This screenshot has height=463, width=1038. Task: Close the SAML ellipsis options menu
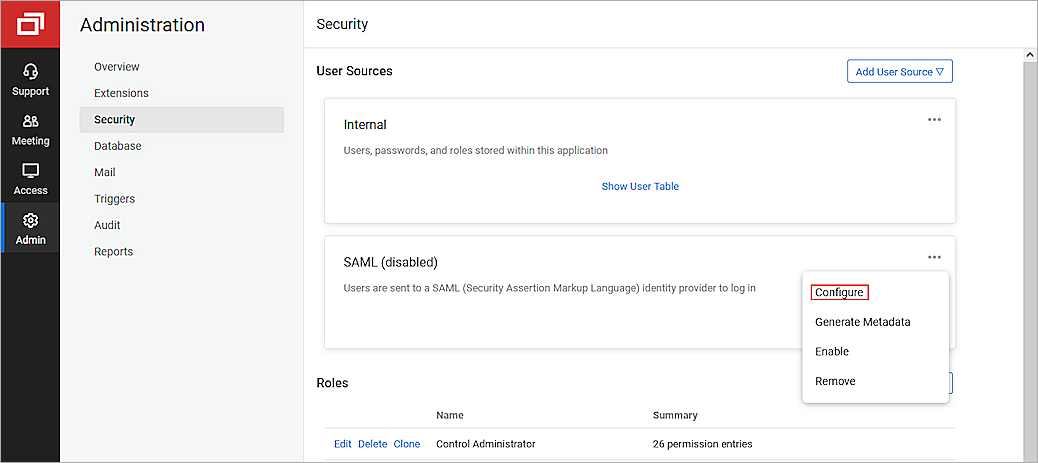934,257
